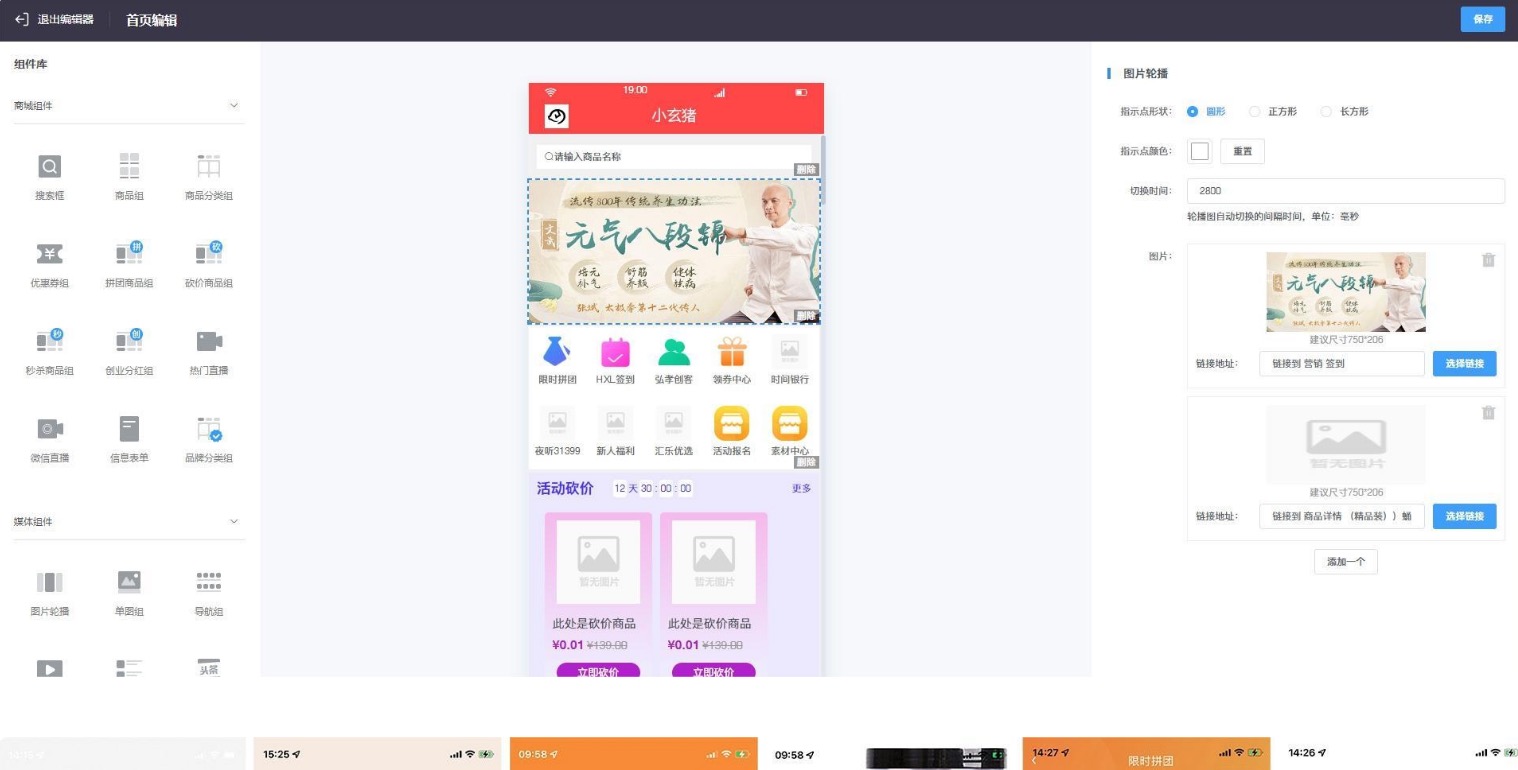The width and height of the screenshot is (1518, 770).
Task: Select the 拼团商品组 component icon
Action: click(129, 254)
